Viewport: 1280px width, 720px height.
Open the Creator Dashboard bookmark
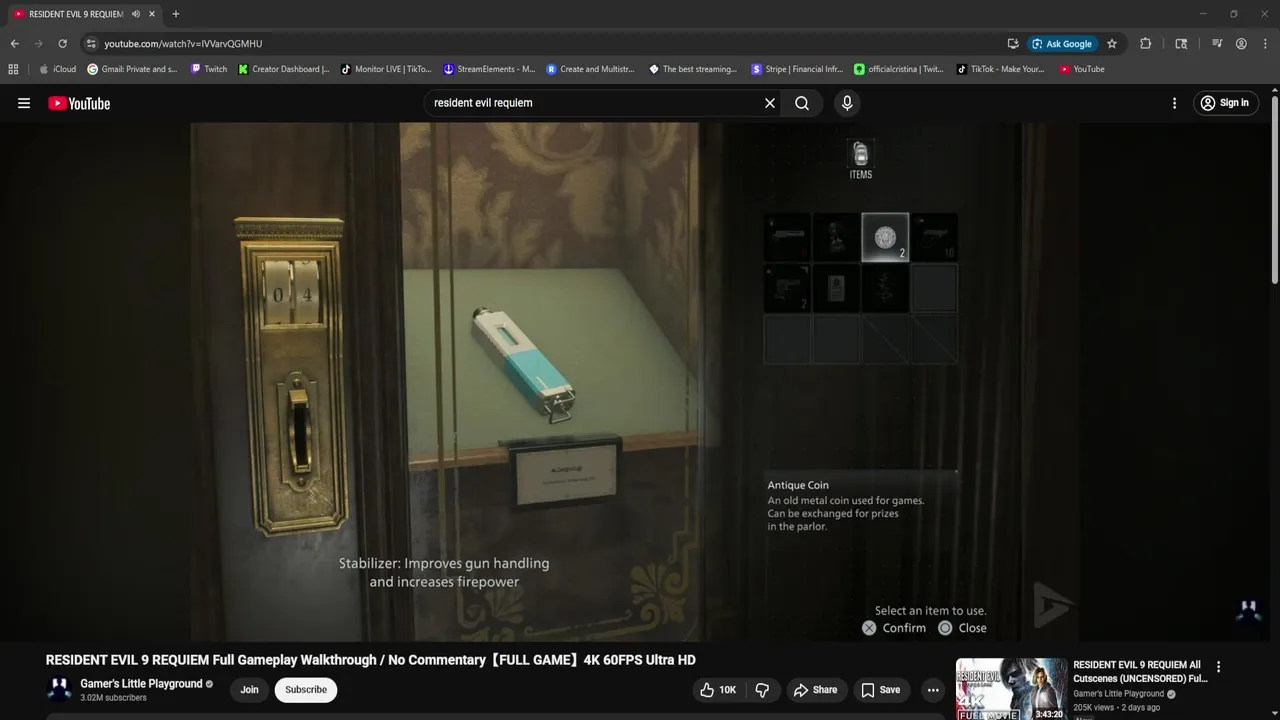click(284, 69)
